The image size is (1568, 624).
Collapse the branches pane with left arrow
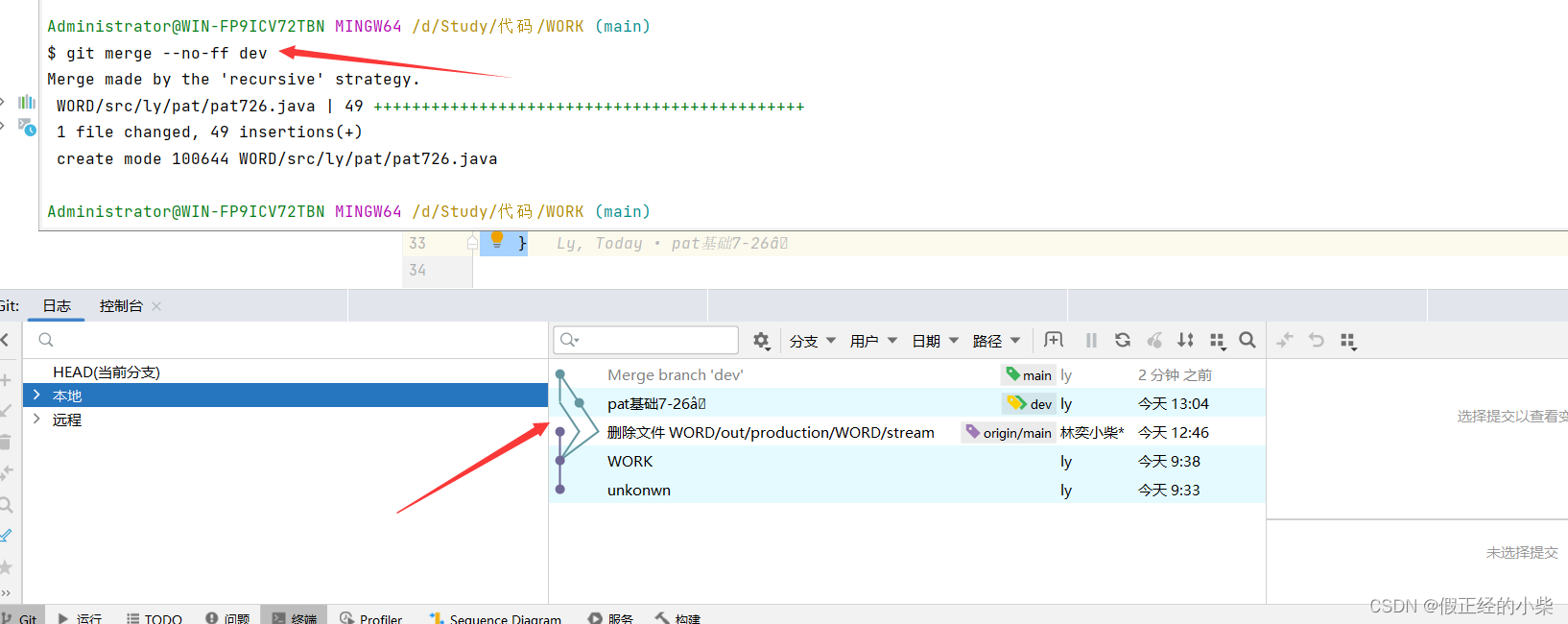5,340
